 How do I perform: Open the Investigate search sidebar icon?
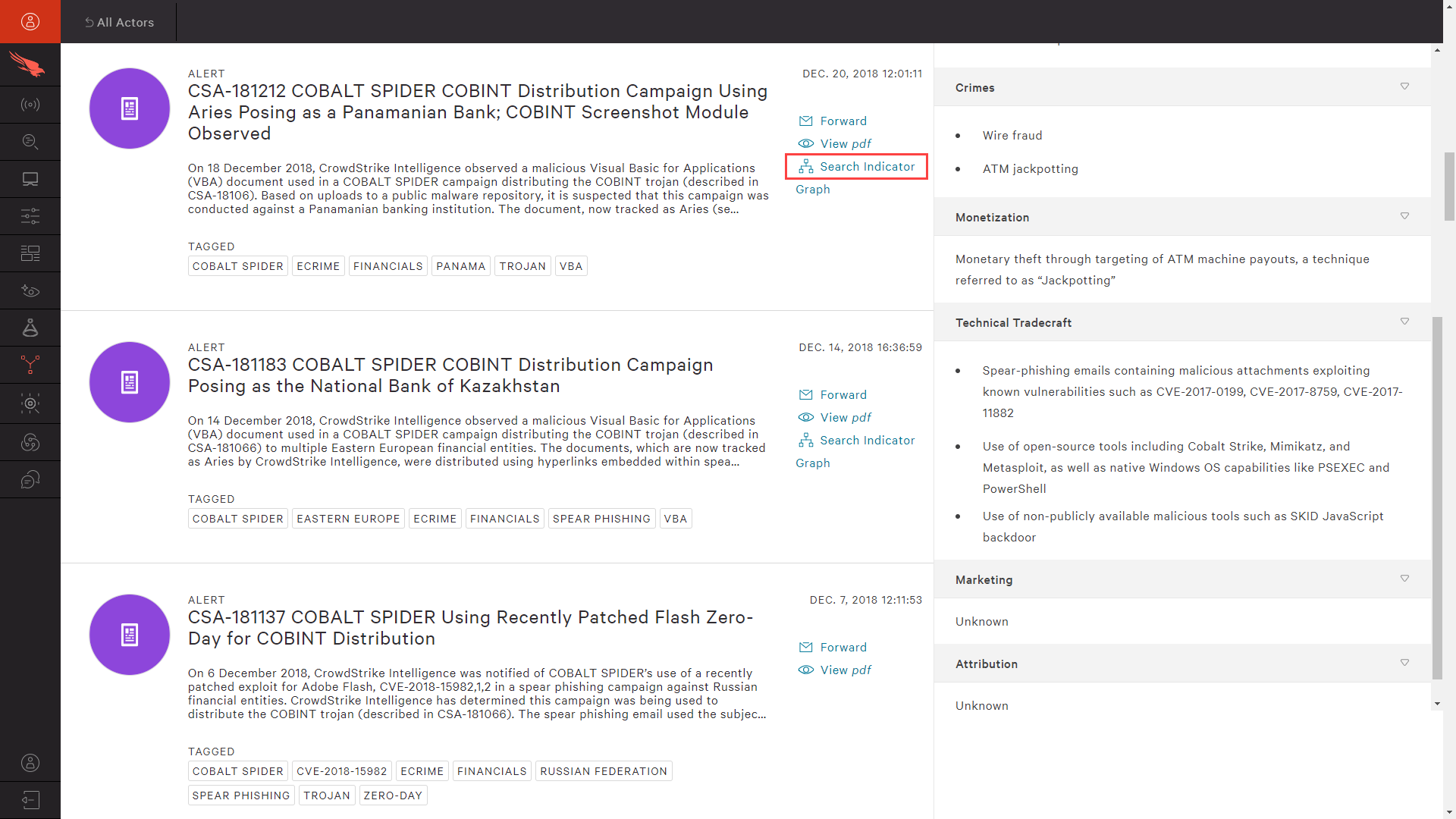(30, 142)
